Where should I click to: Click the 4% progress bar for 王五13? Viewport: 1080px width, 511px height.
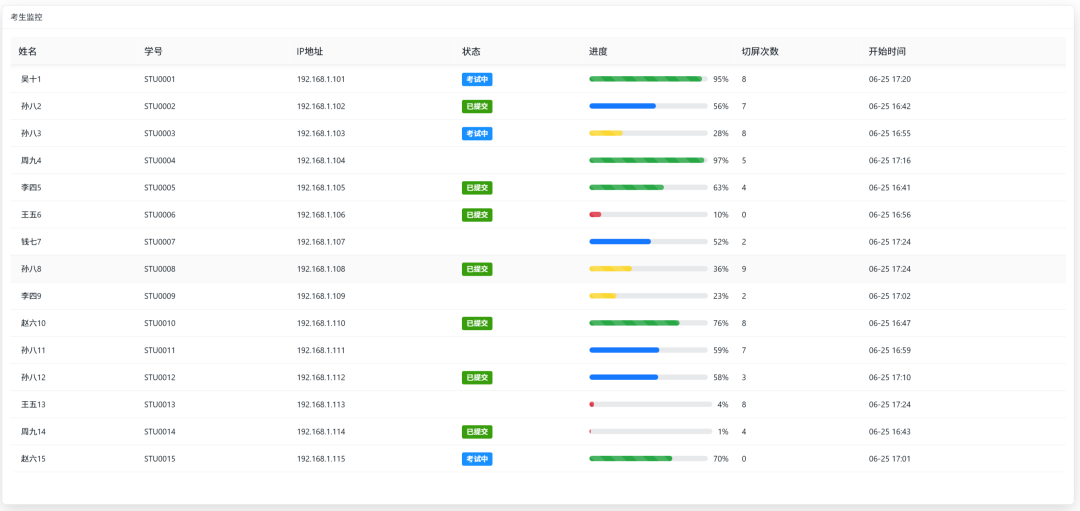650,404
